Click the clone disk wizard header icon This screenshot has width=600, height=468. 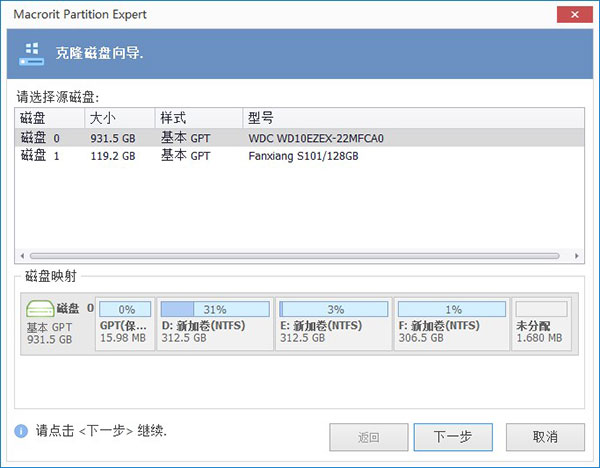tap(31, 54)
